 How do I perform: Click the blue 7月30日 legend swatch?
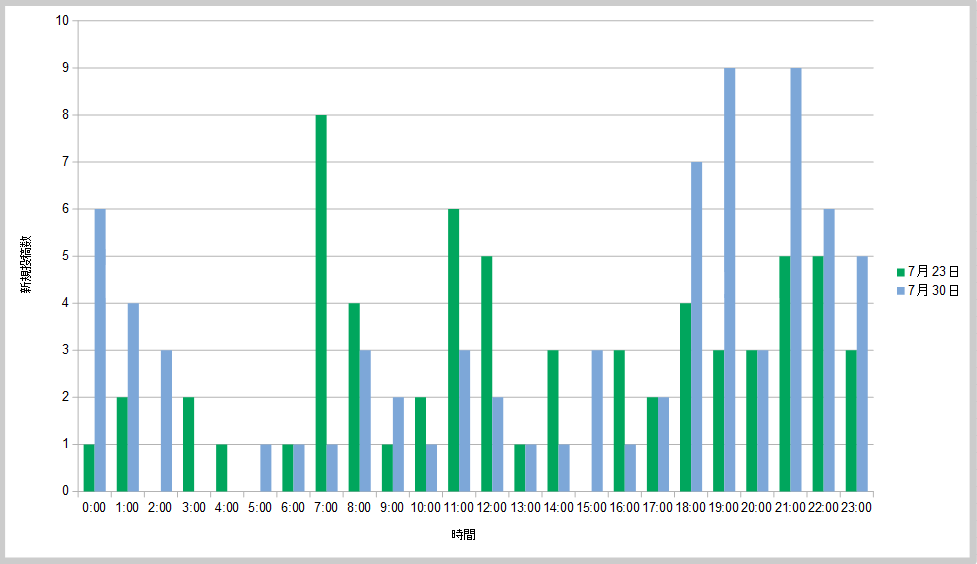coord(900,290)
